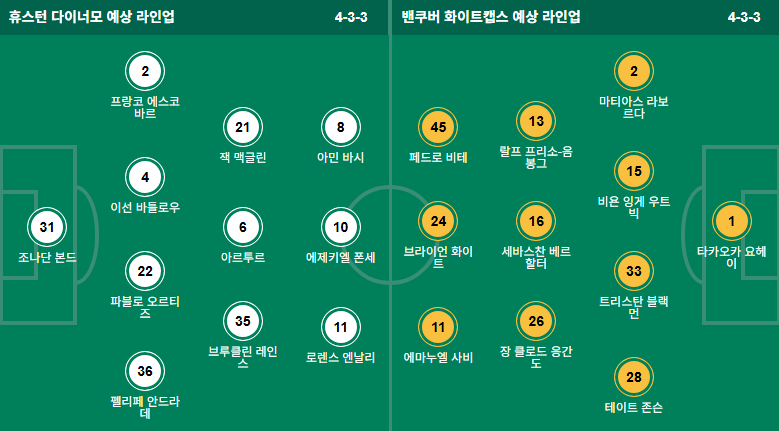Select Houston goalkeeper number 31 badge
Screen dimensions: 779x431
(x=47, y=227)
